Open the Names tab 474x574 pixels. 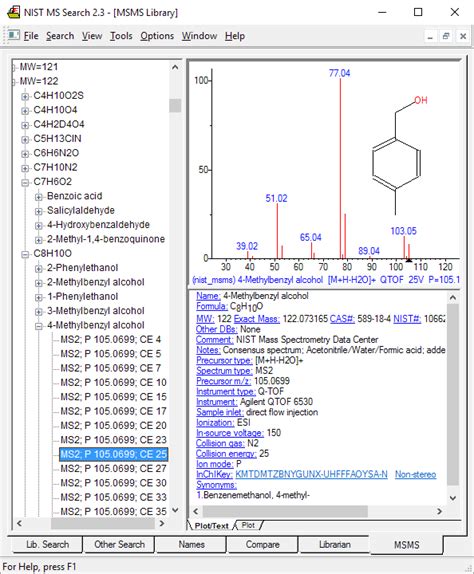pyautogui.click(x=191, y=544)
